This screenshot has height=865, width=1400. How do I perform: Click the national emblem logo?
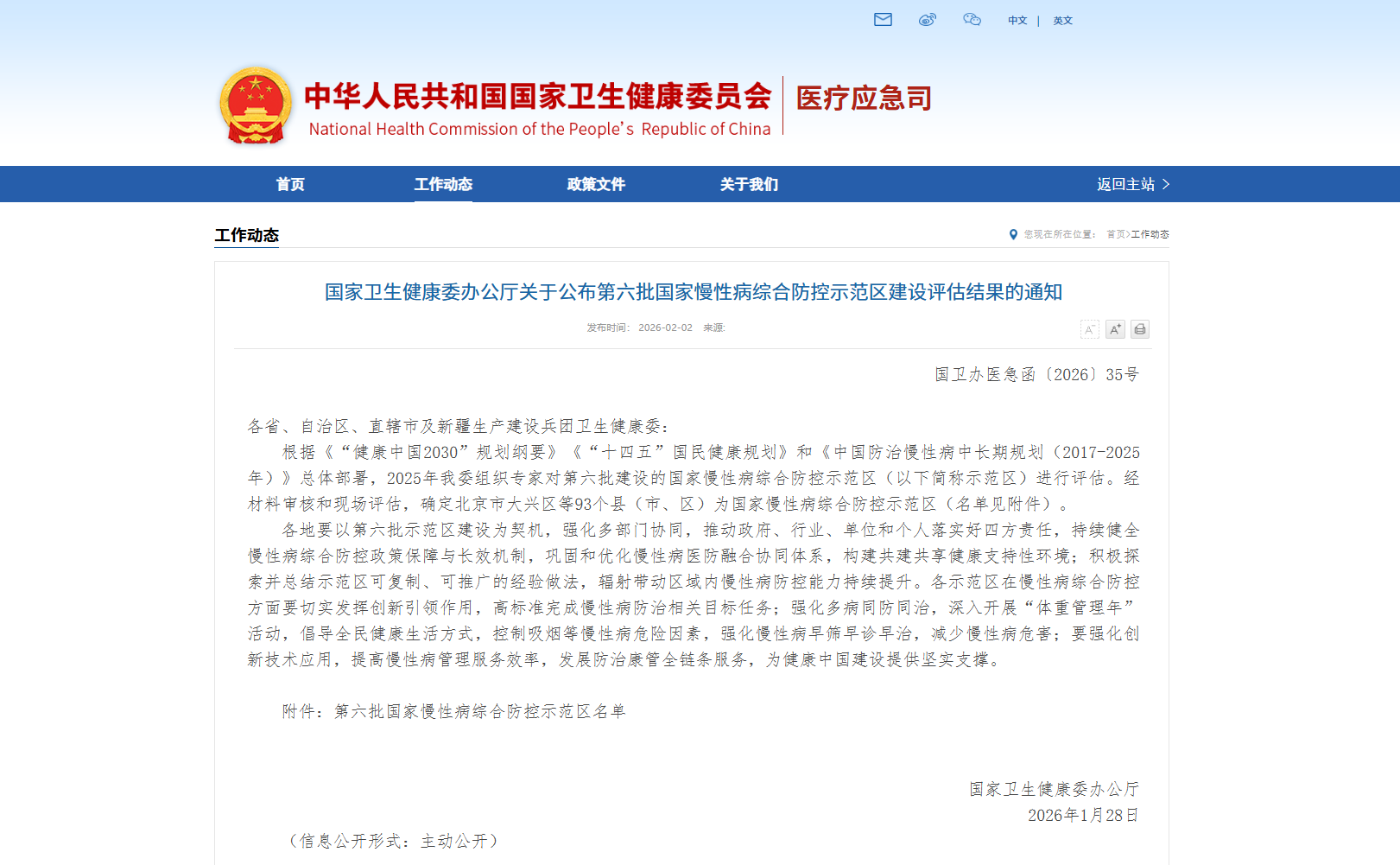coord(255,105)
